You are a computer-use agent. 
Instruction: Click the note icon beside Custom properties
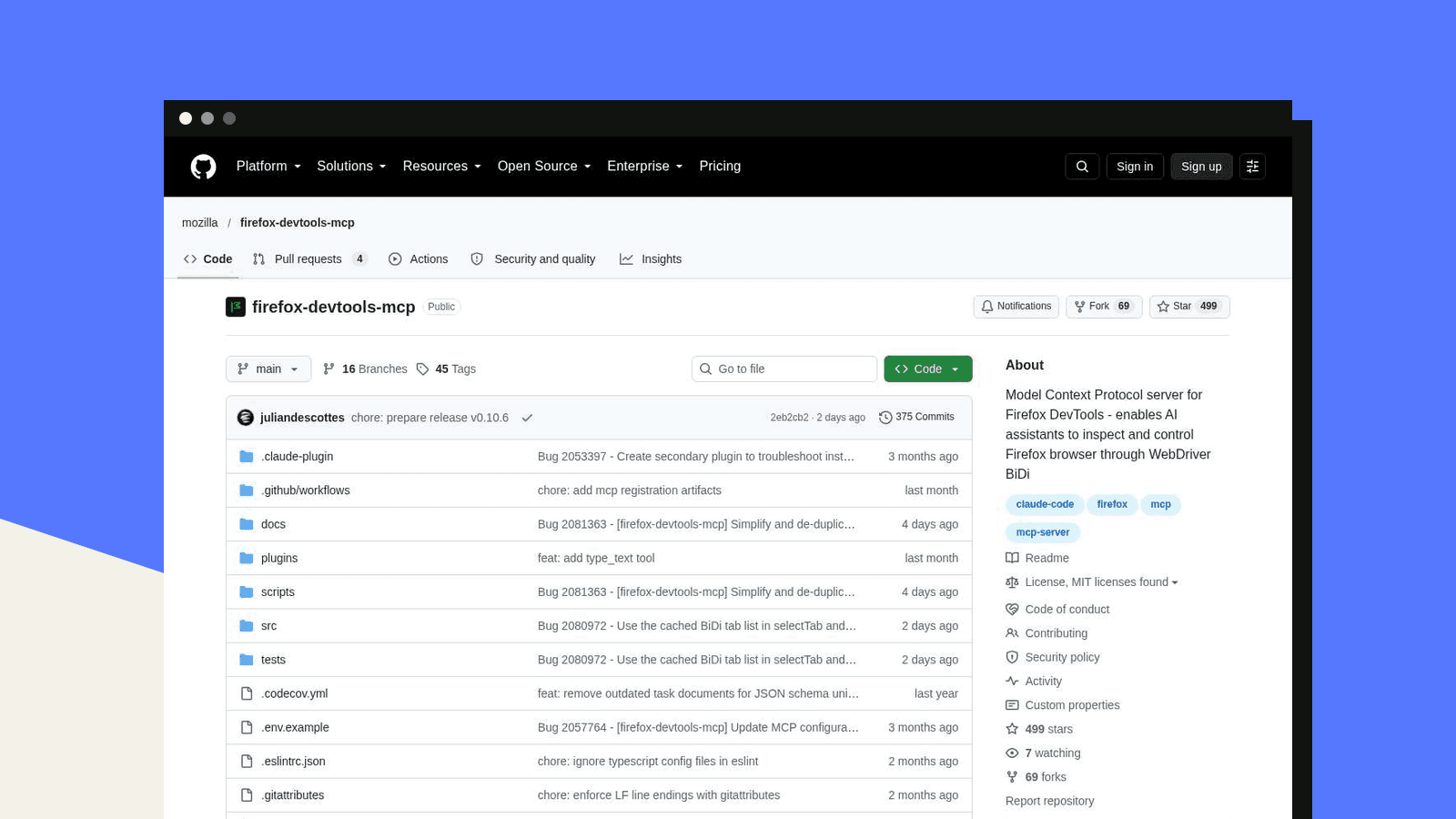pyautogui.click(x=1012, y=705)
